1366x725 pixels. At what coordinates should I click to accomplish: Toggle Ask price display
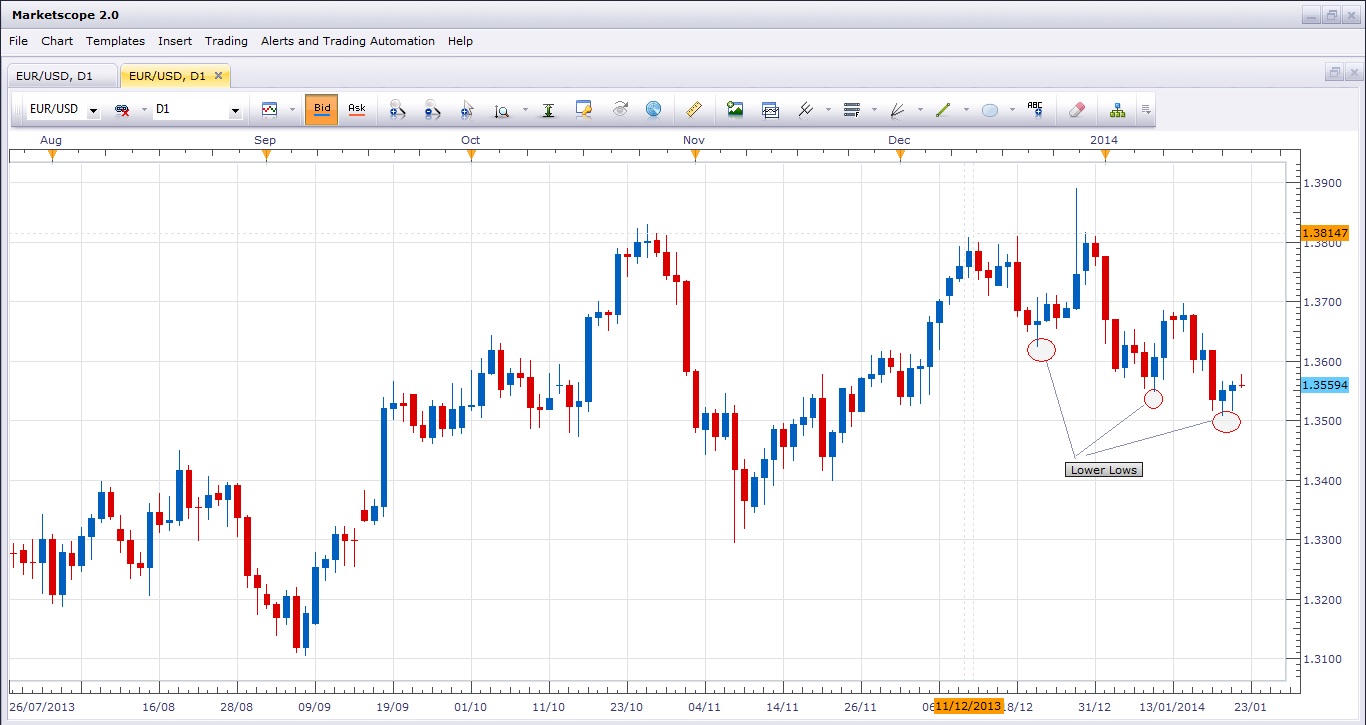pyautogui.click(x=357, y=109)
